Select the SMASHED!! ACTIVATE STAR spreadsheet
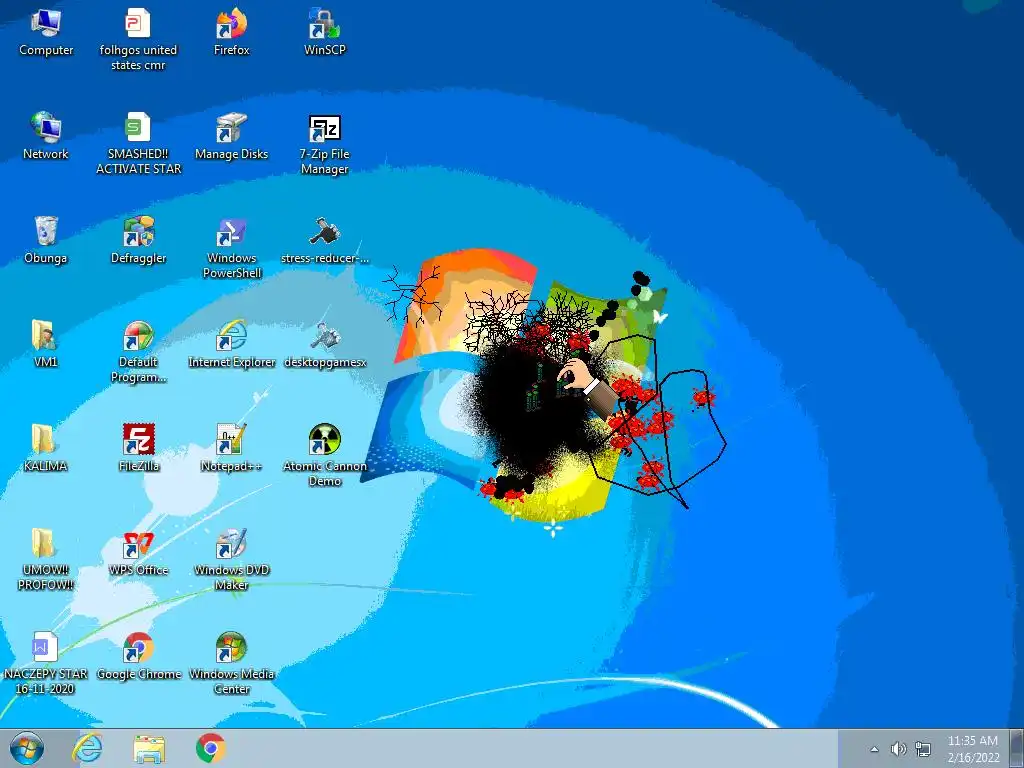The image size is (1024, 768). 138,143
